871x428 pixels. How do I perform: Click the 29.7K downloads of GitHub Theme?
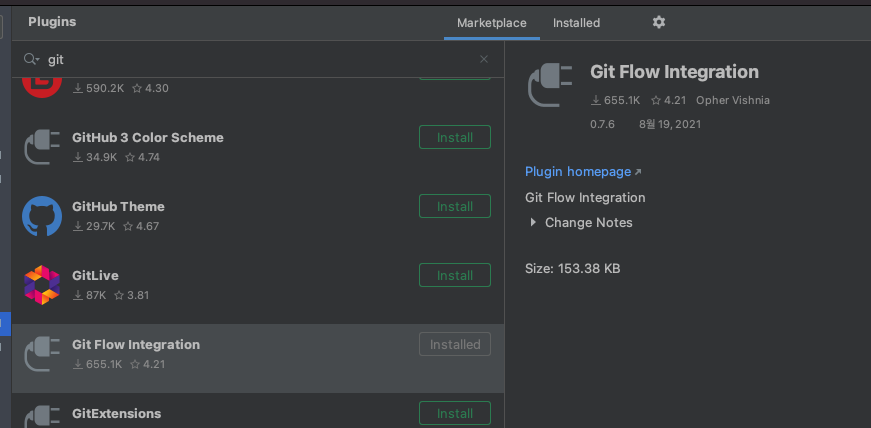[x=93, y=226]
